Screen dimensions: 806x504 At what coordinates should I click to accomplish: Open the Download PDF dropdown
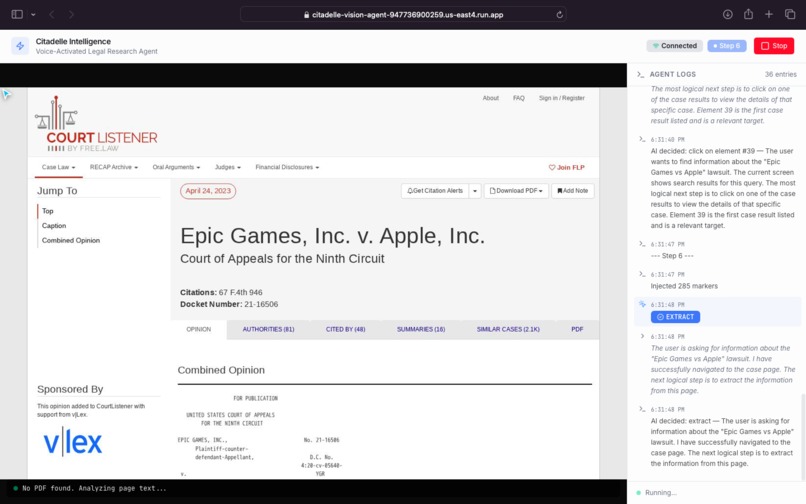(516, 191)
